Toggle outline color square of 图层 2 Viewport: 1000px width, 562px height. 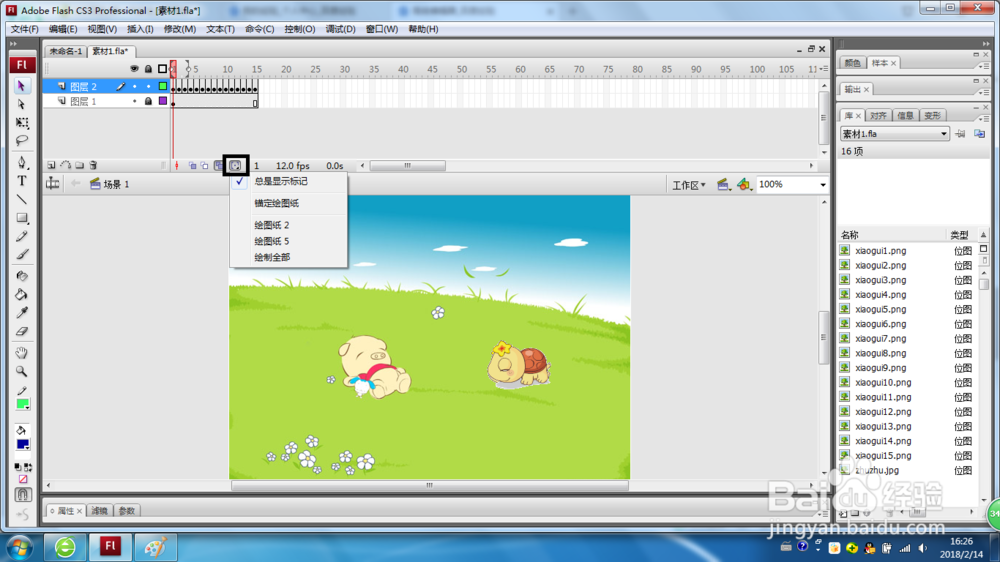coord(163,86)
